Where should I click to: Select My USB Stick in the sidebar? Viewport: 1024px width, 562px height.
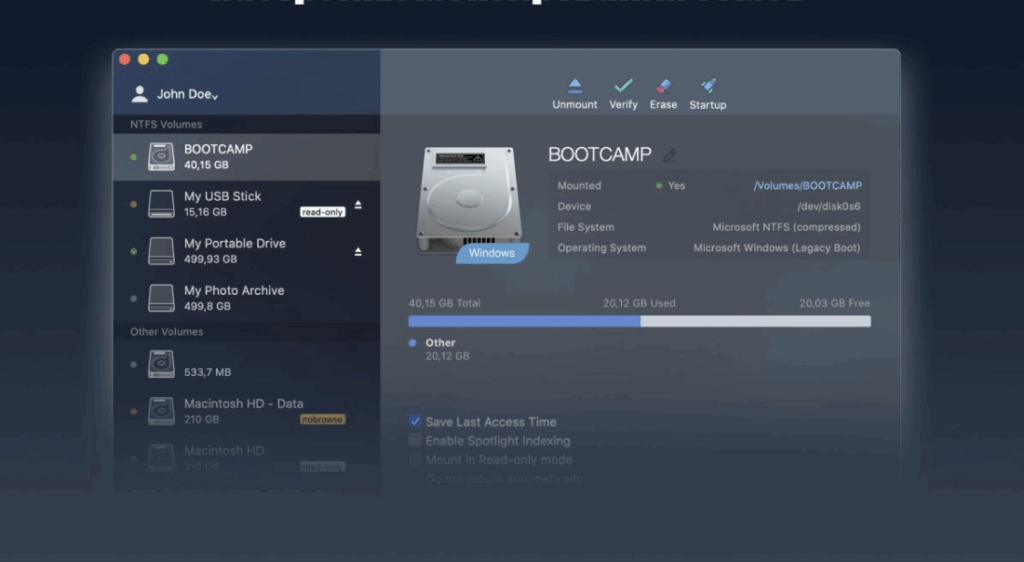tap(246, 204)
